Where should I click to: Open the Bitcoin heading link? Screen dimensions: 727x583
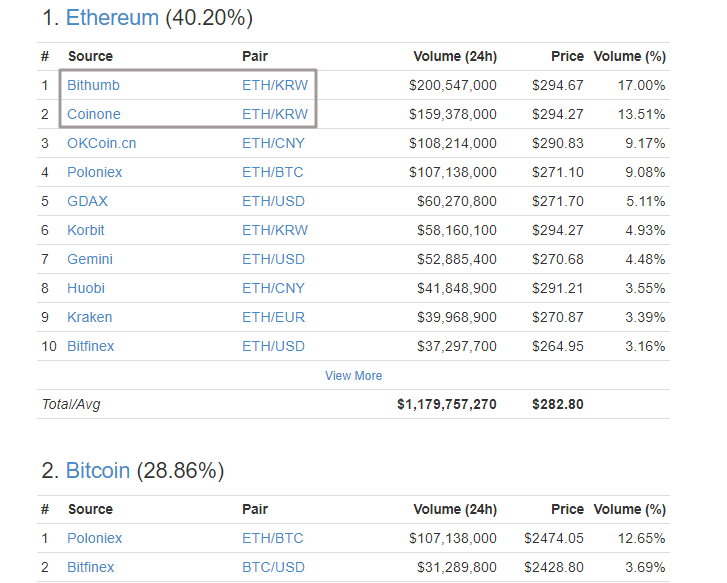coord(98,470)
